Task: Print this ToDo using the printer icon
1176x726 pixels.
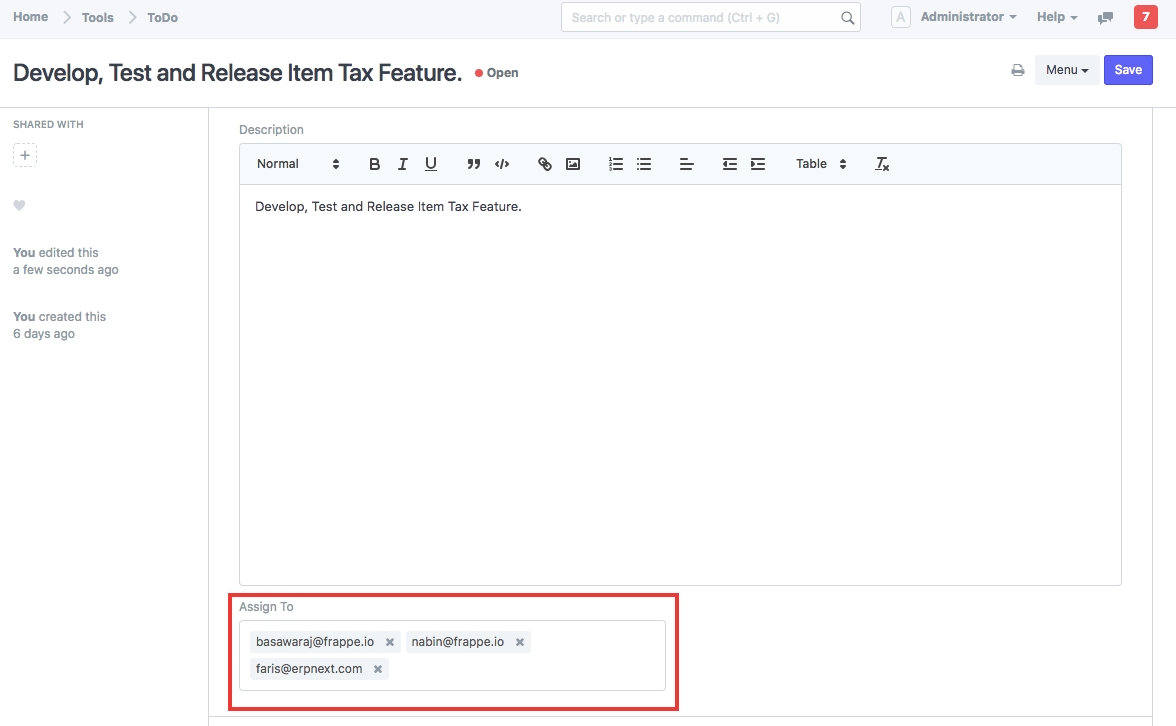Action: click(x=1018, y=70)
